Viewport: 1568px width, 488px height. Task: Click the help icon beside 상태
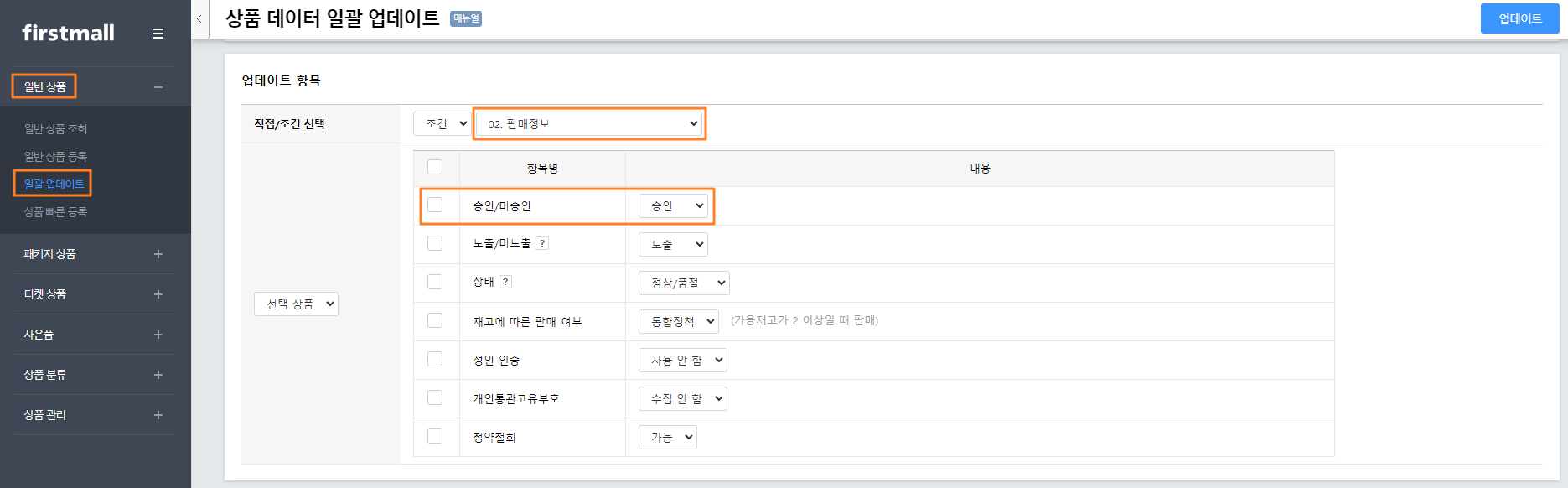coord(505,282)
